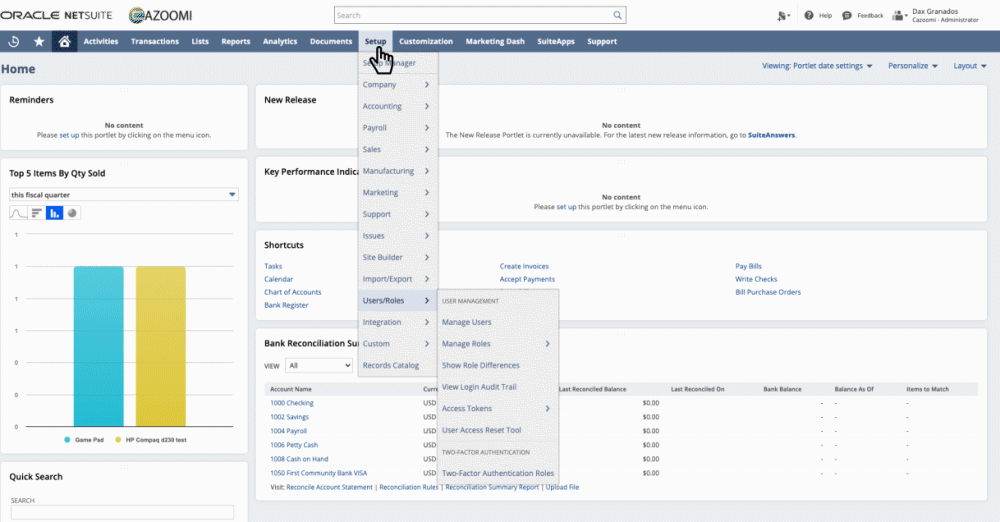Image resolution: width=1000 pixels, height=522 pixels.
Task: Click the Shortcuts star icon
Action: (x=39, y=41)
